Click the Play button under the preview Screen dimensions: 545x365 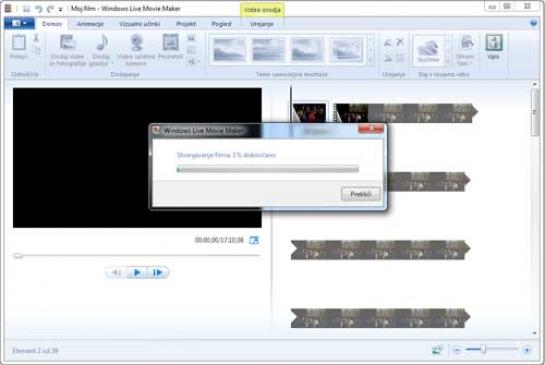pyautogui.click(x=137, y=273)
